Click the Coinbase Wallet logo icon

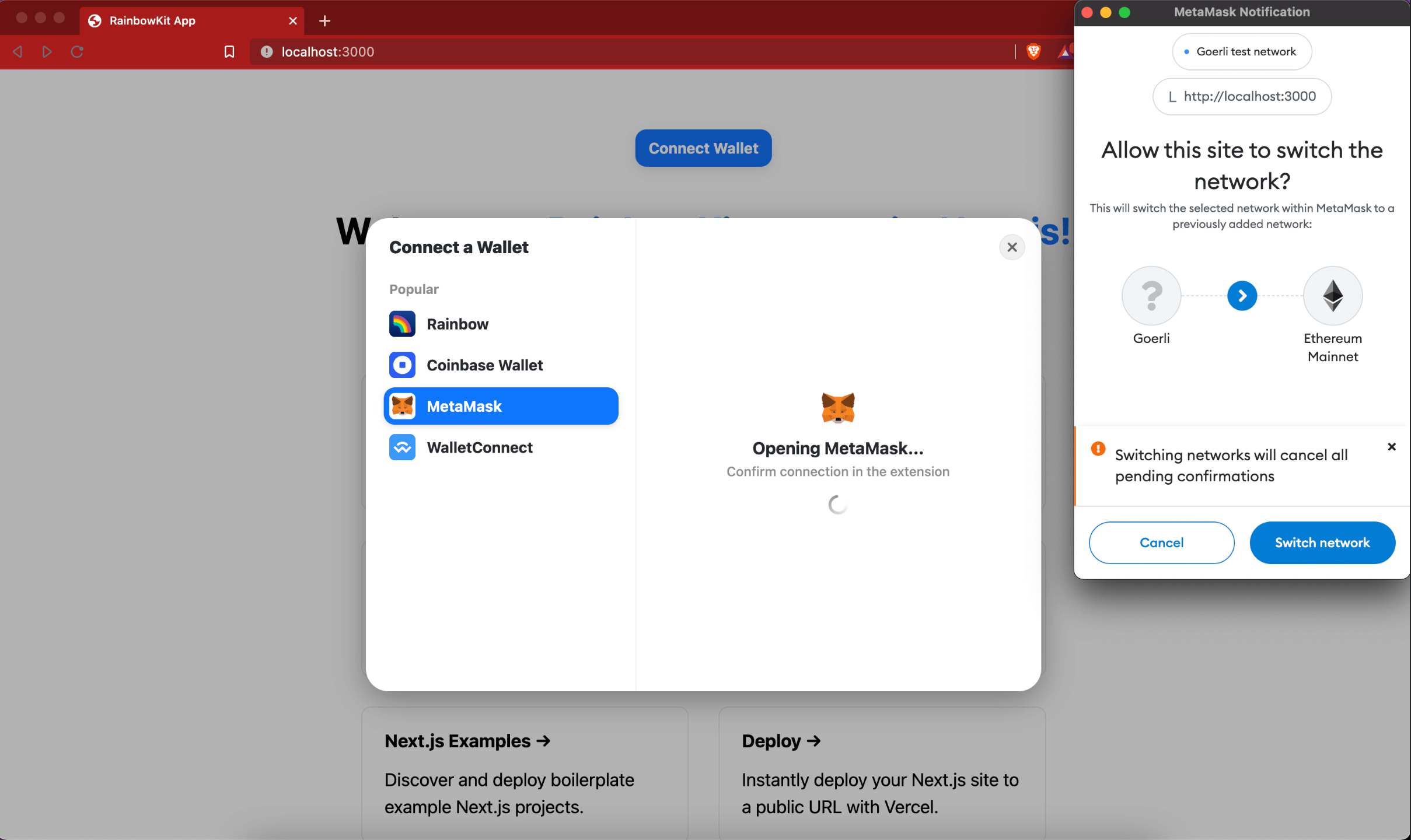pyautogui.click(x=402, y=365)
